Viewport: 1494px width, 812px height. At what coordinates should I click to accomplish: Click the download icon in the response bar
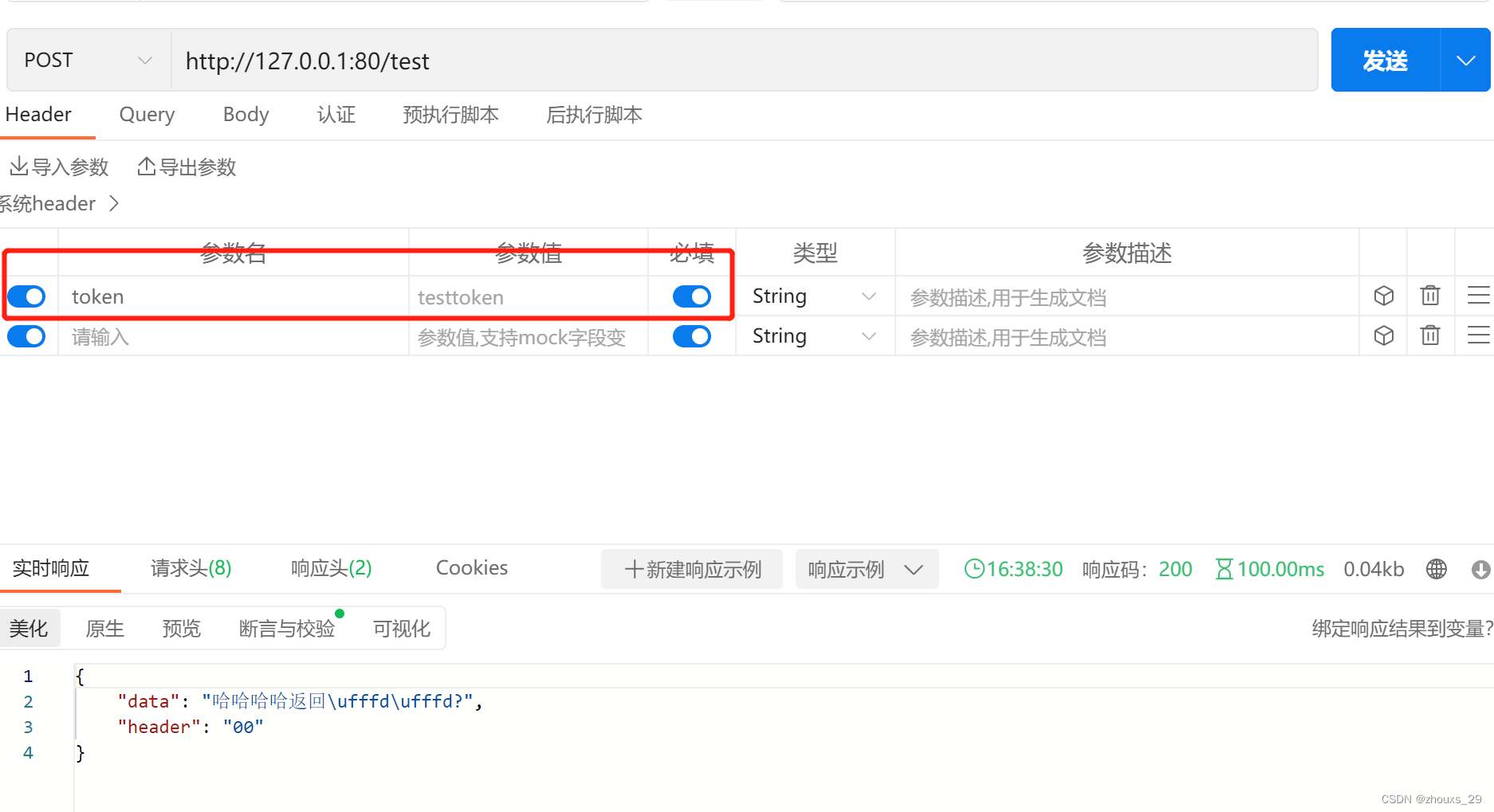[1480, 569]
